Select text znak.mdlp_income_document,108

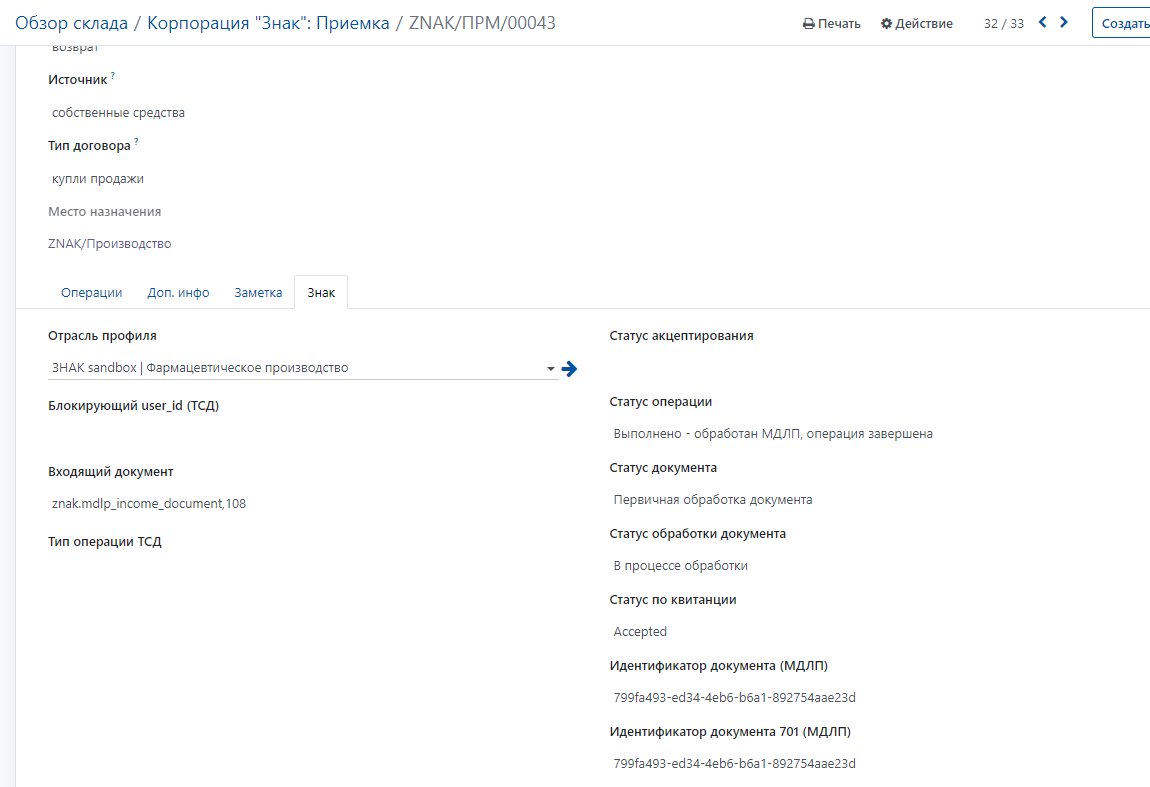pos(149,503)
